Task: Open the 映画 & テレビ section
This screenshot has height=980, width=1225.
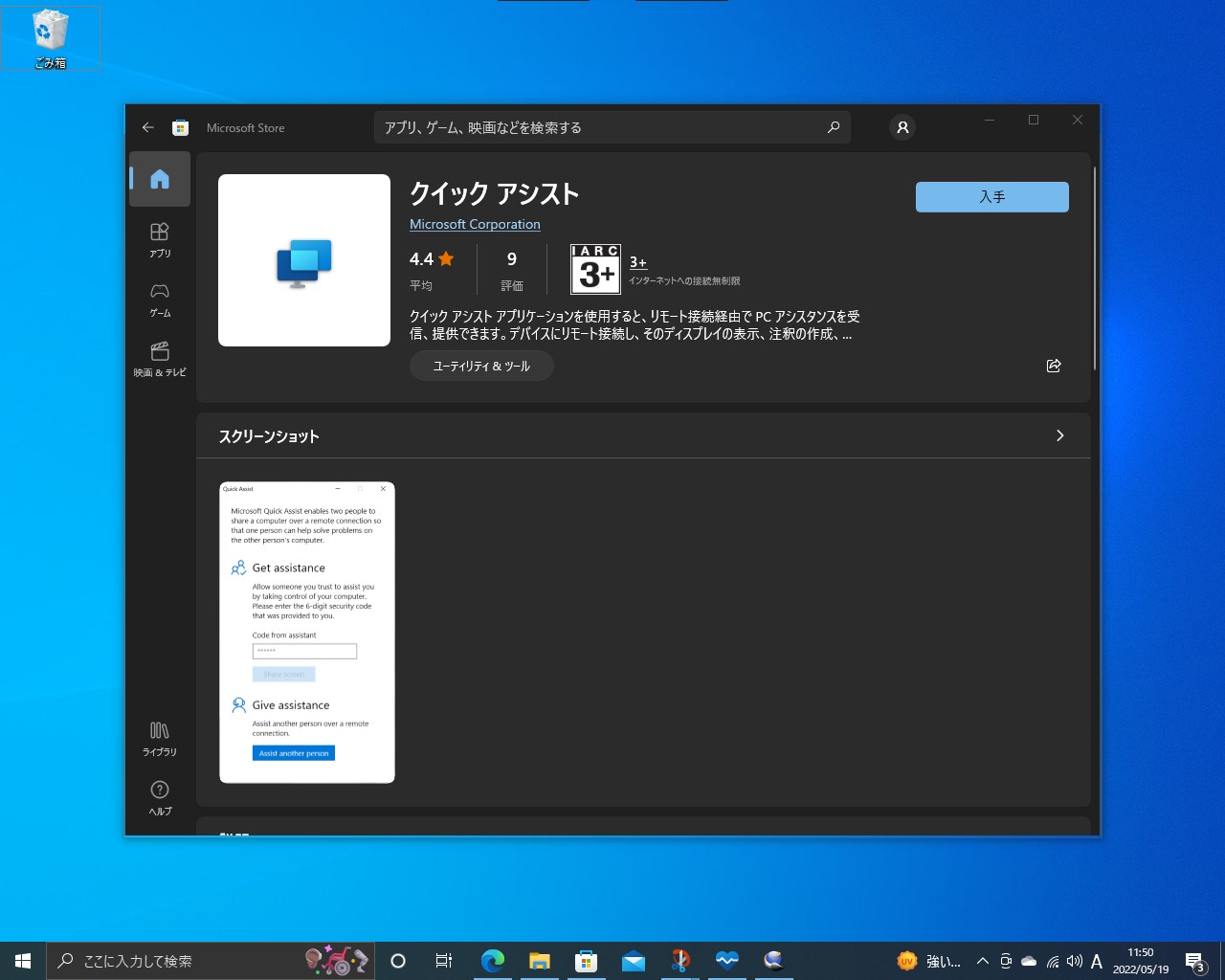Action: [159, 359]
